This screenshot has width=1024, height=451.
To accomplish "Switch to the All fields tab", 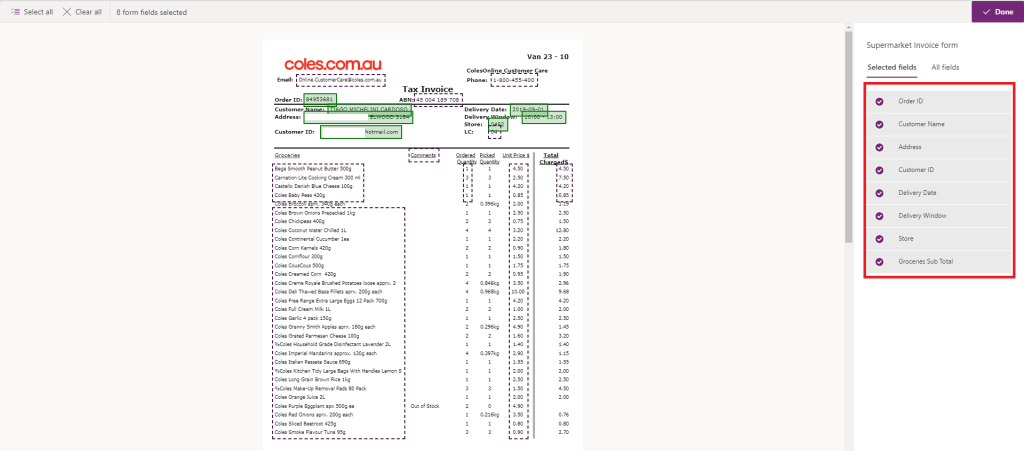I will [x=945, y=67].
